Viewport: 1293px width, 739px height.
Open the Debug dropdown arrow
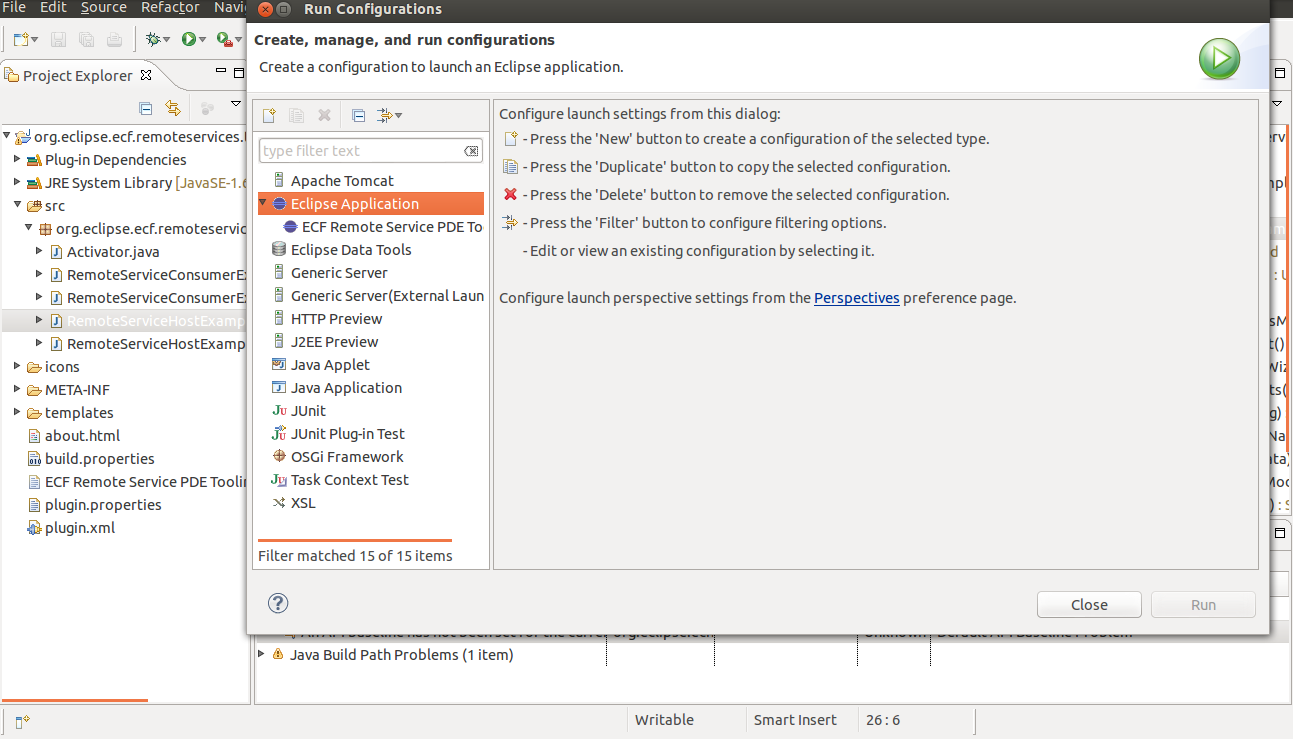[166, 40]
